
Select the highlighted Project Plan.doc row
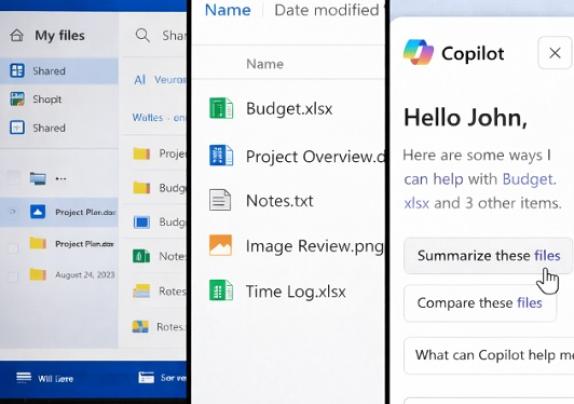(59, 212)
